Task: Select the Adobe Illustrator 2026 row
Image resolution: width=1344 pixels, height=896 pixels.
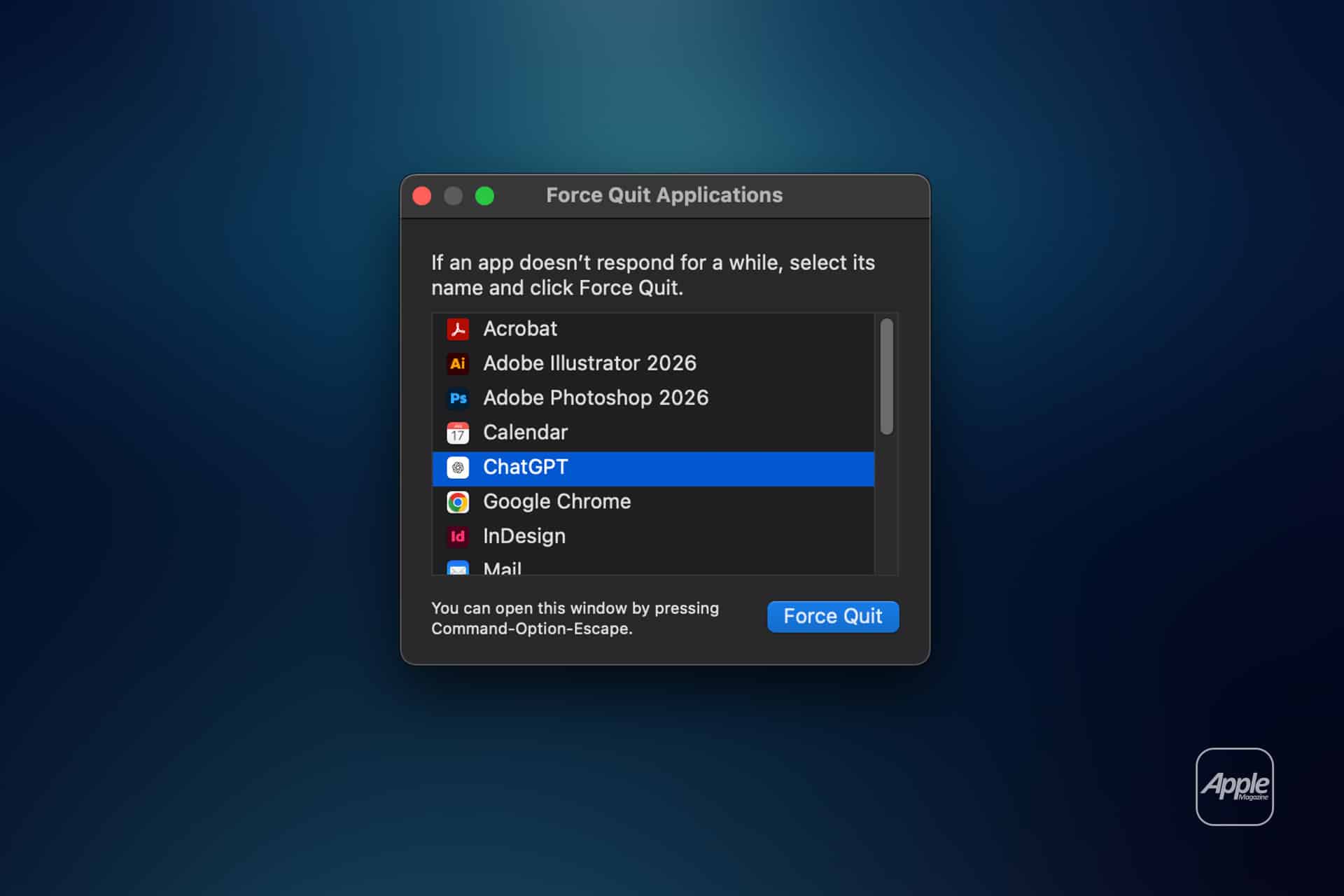Action: click(653, 363)
